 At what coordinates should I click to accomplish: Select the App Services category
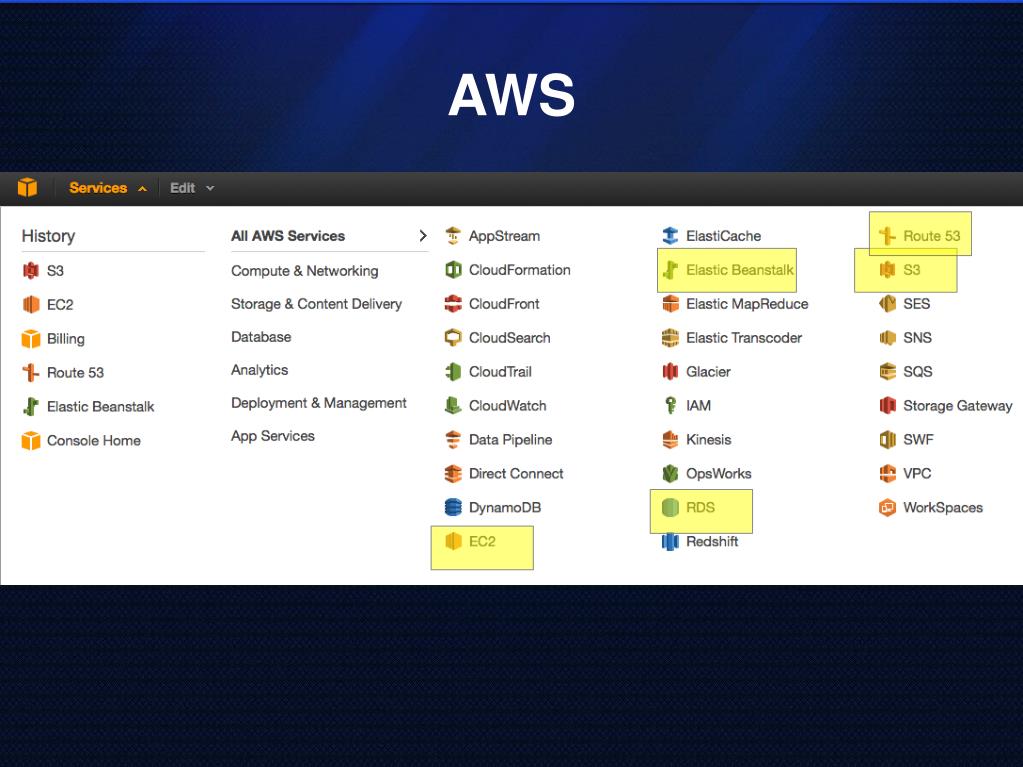tap(273, 436)
